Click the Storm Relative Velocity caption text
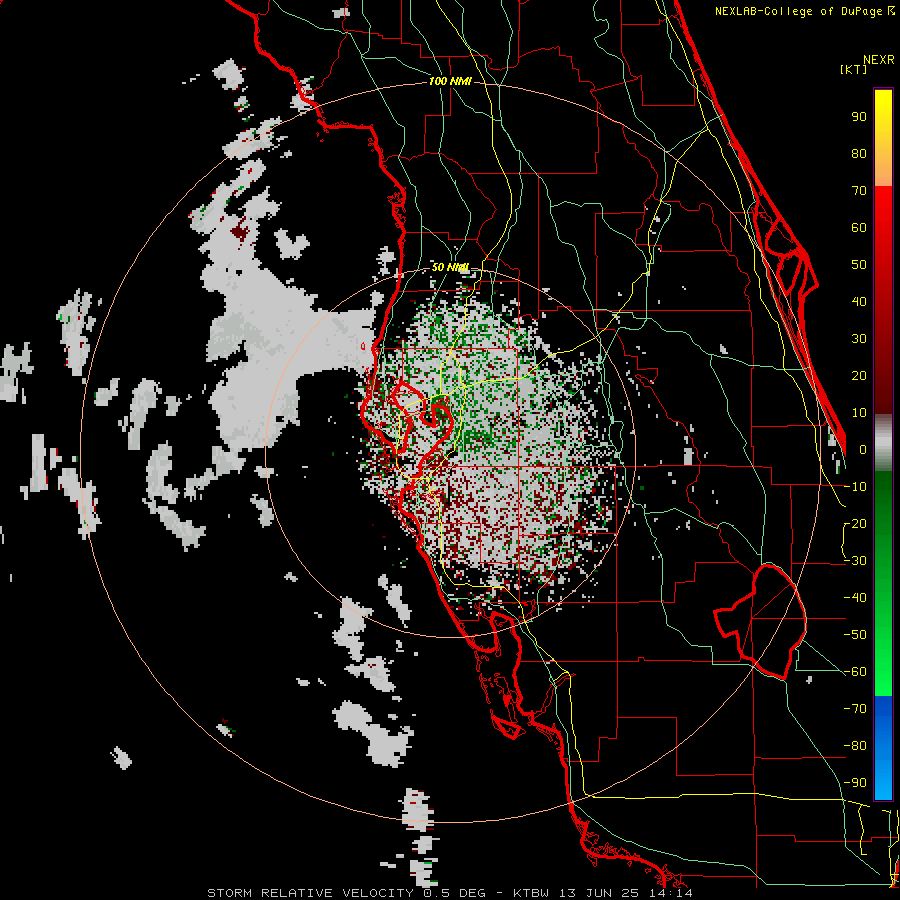The width and height of the screenshot is (900, 900). (449, 893)
